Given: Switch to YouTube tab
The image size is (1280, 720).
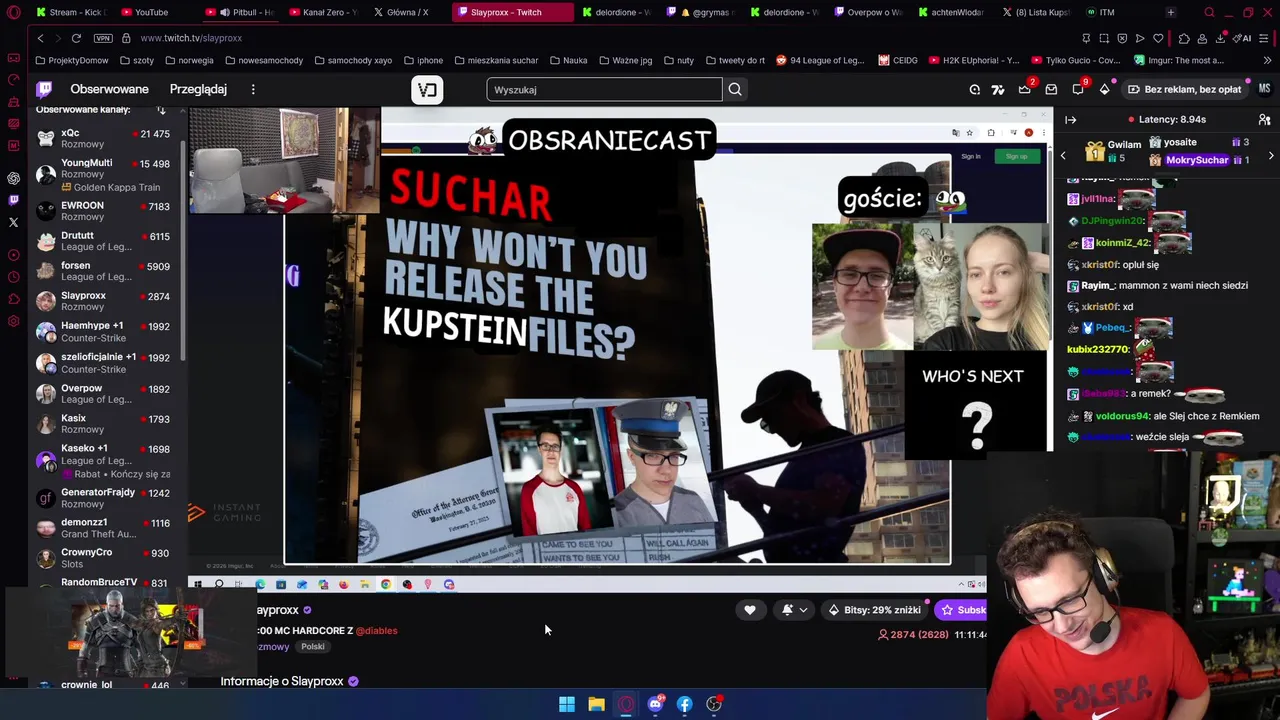Looking at the screenshot, I should click(152, 12).
